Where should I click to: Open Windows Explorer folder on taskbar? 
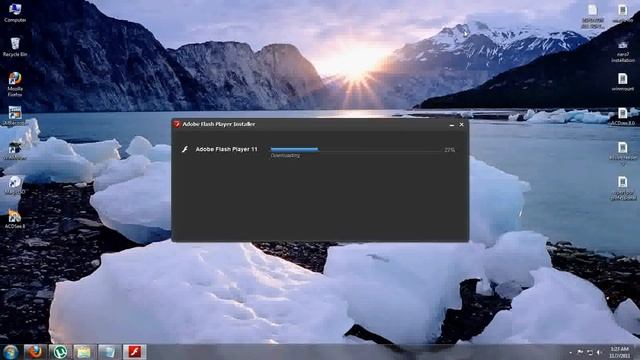coord(84,352)
